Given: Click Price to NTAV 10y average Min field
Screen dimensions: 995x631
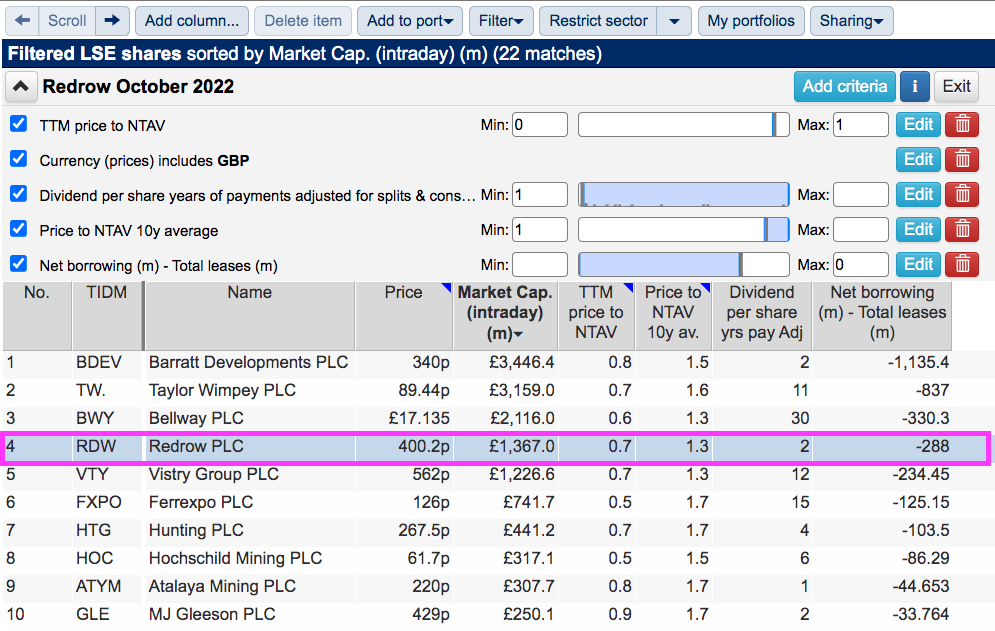Looking at the screenshot, I should (539, 229).
